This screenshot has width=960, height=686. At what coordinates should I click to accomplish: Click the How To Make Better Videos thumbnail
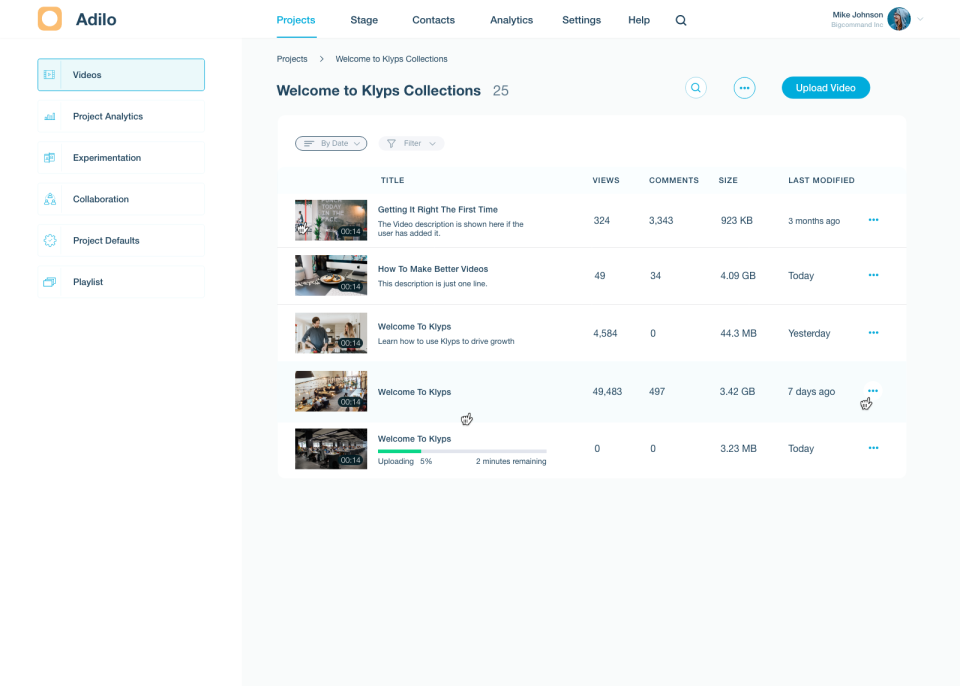pos(330,275)
